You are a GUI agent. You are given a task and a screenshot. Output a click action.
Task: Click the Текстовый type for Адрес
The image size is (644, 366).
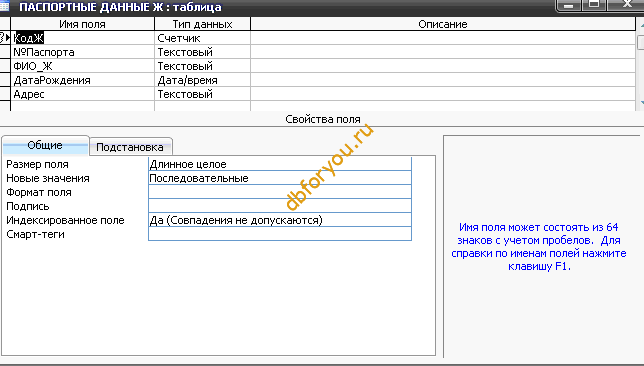[202, 94]
